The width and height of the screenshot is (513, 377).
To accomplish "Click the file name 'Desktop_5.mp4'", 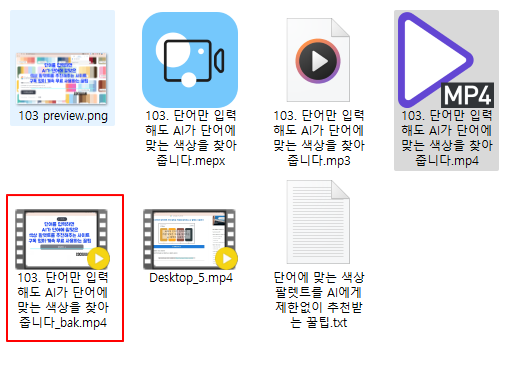I will coord(191,278).
